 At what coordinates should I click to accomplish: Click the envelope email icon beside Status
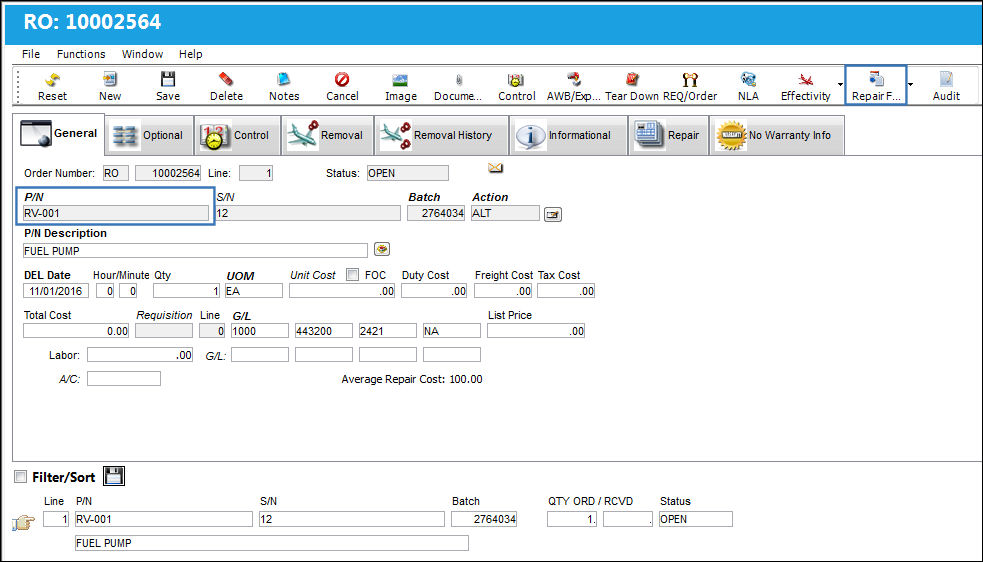495,168
